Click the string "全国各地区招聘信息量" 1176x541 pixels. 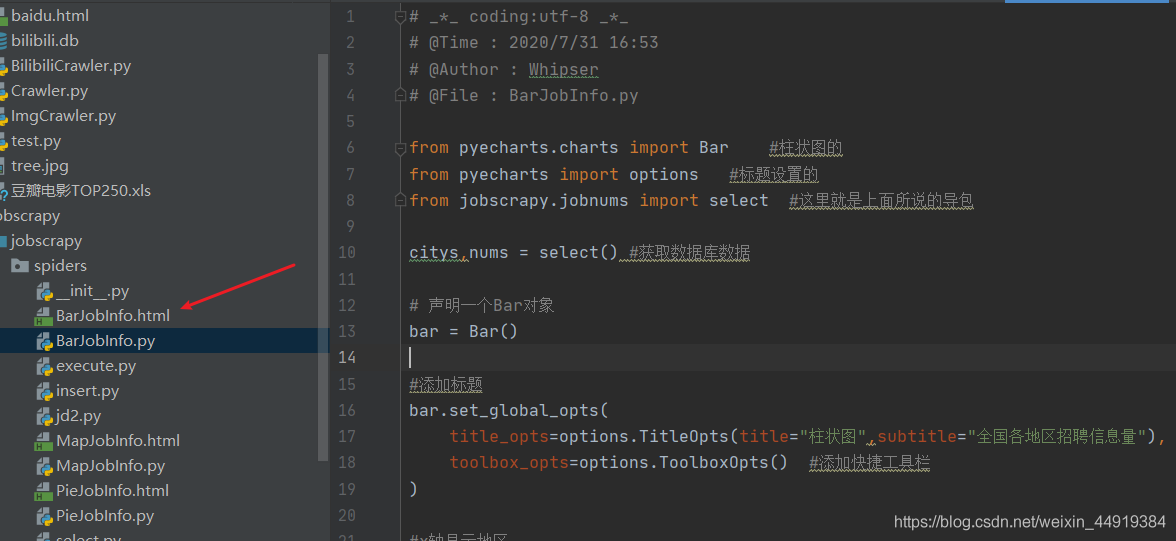[x=1058, y=437]
